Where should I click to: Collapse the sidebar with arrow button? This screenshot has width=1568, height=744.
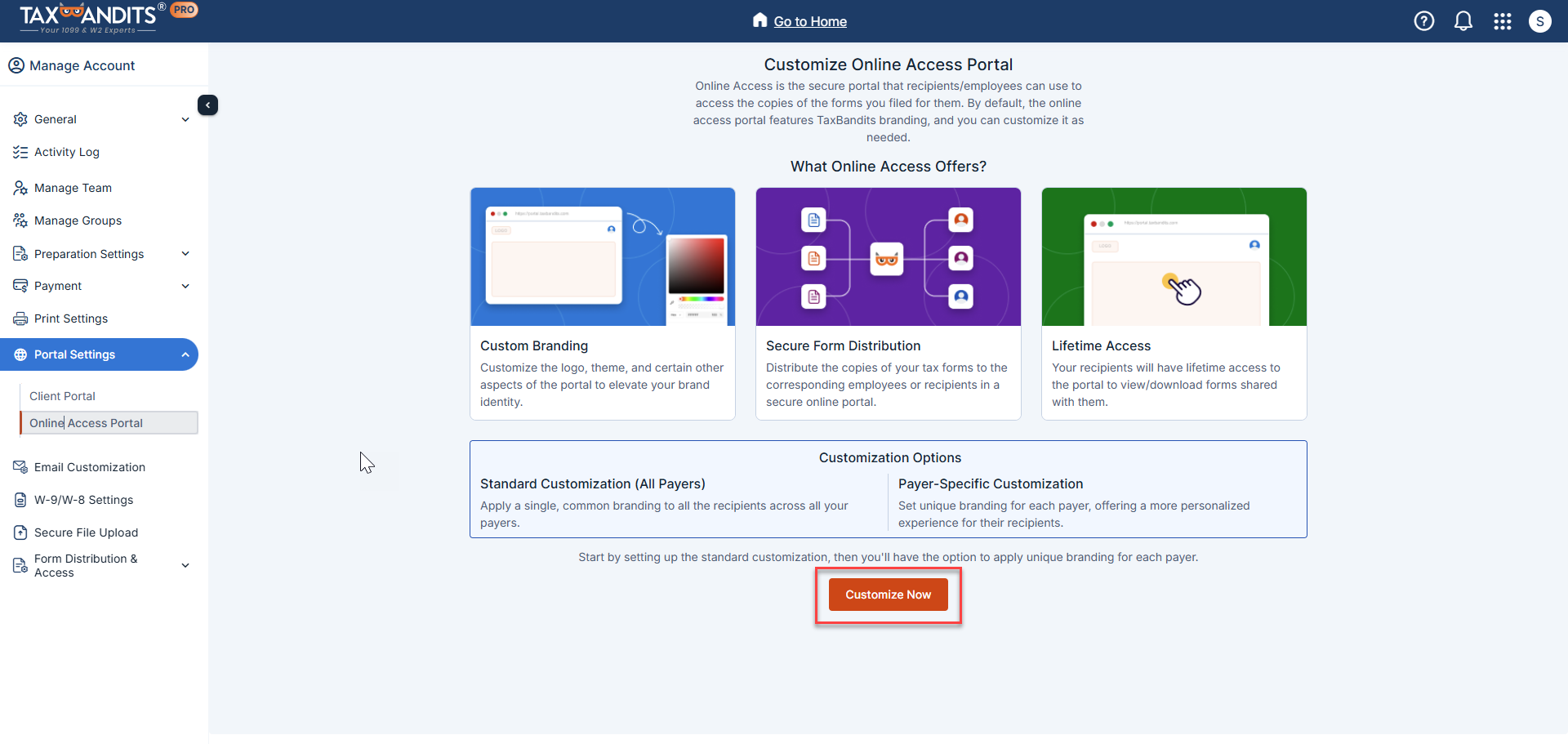[207, 105]
